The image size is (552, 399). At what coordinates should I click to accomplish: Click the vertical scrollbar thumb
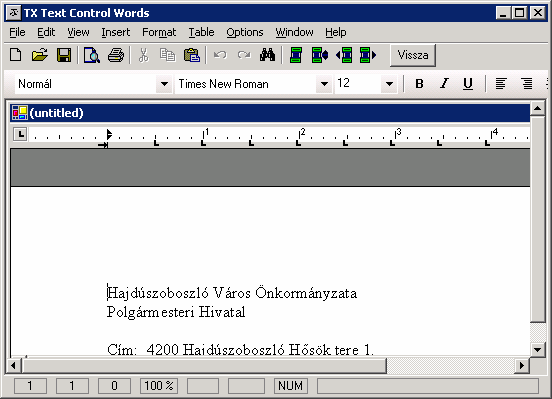(x=538, y=218)
